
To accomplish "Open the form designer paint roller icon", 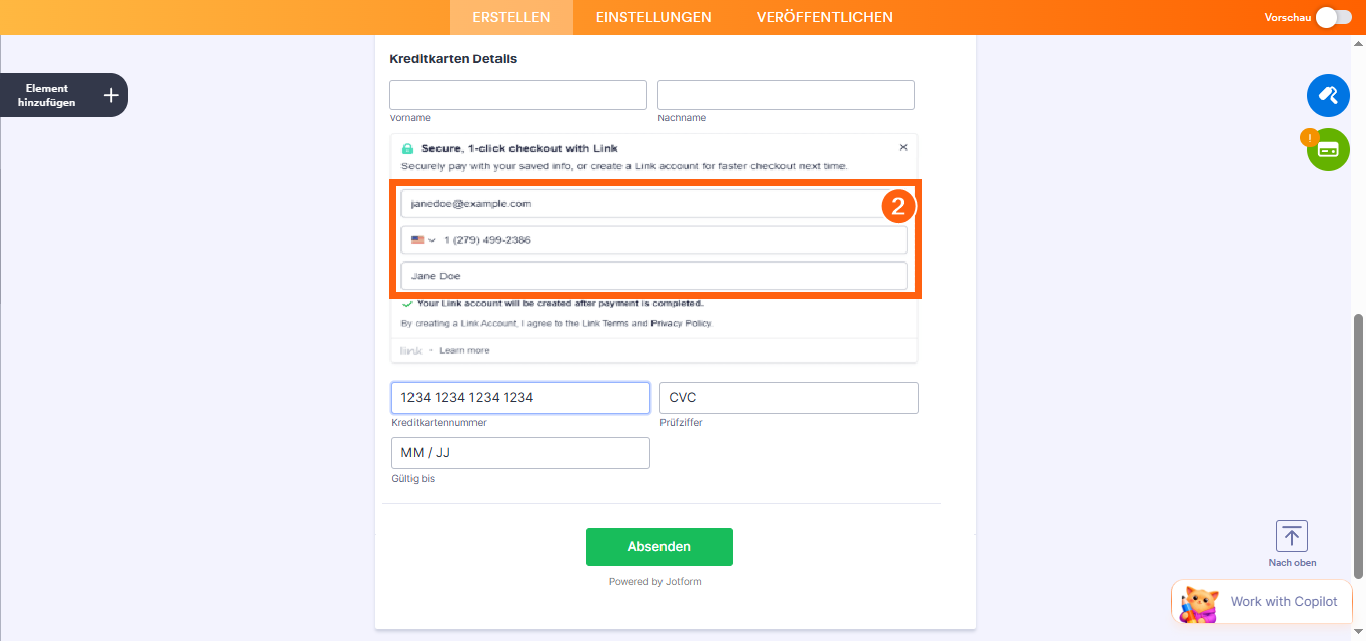I will tap(1328, 95).
